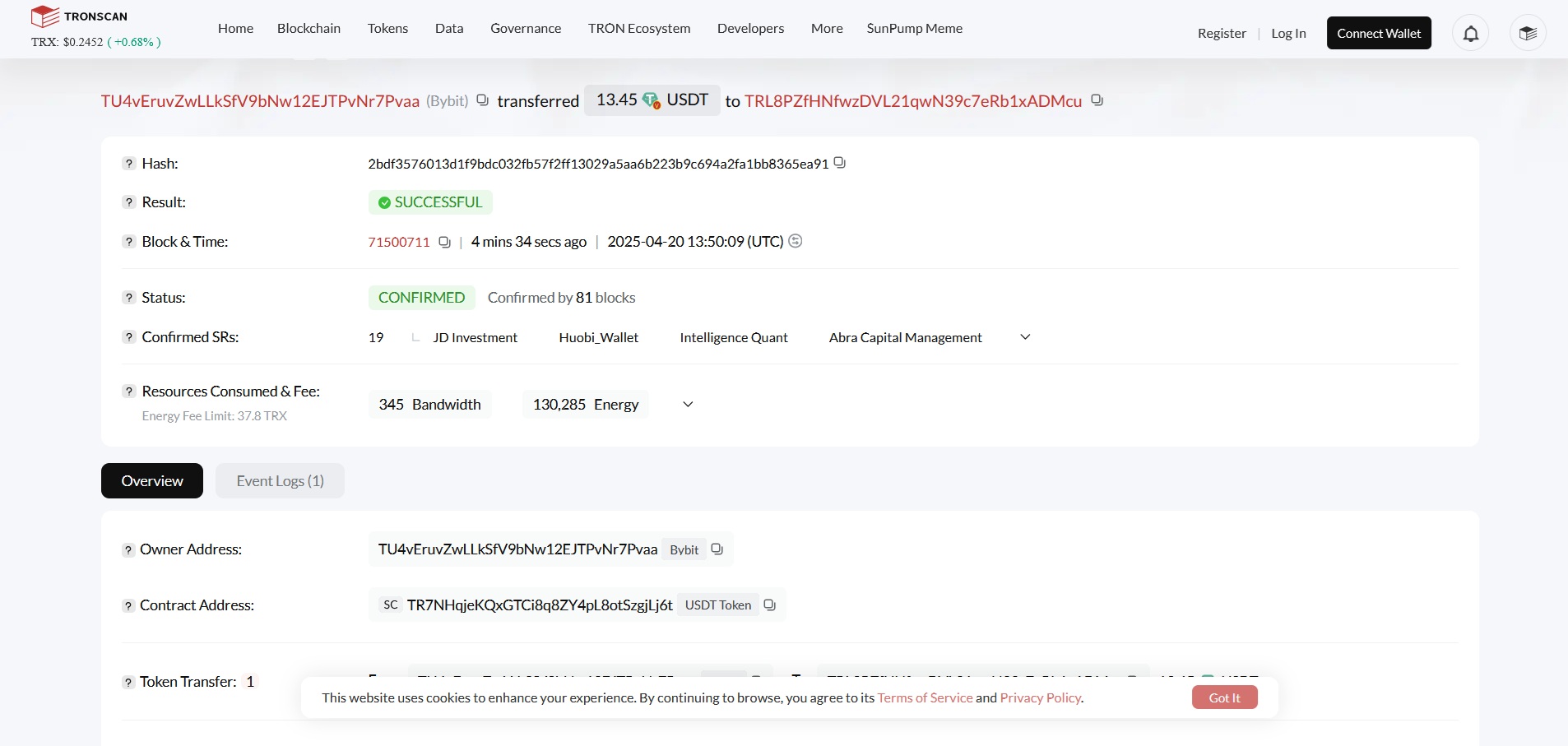Dismiss the cookie notice with Got It

[1224, 697]
